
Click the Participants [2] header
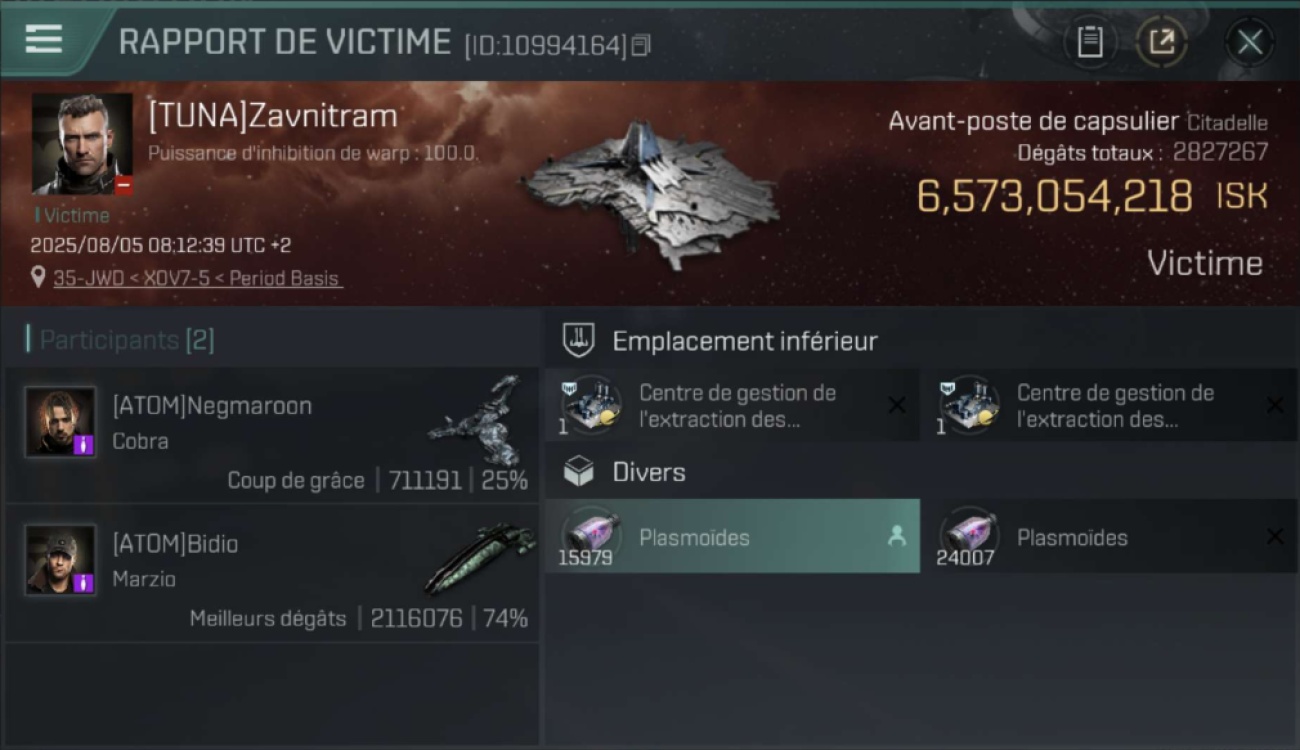click(126, 340)
